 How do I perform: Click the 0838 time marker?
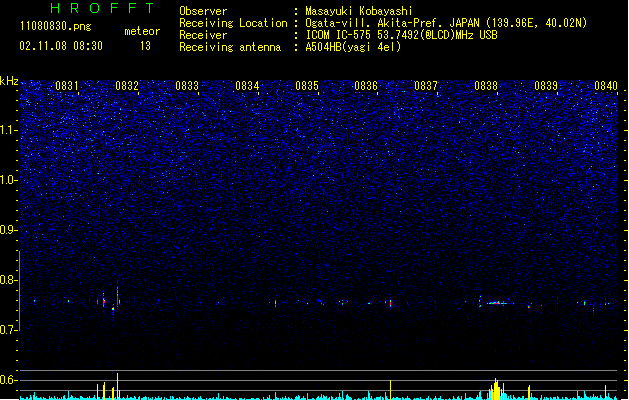(486, 86)
